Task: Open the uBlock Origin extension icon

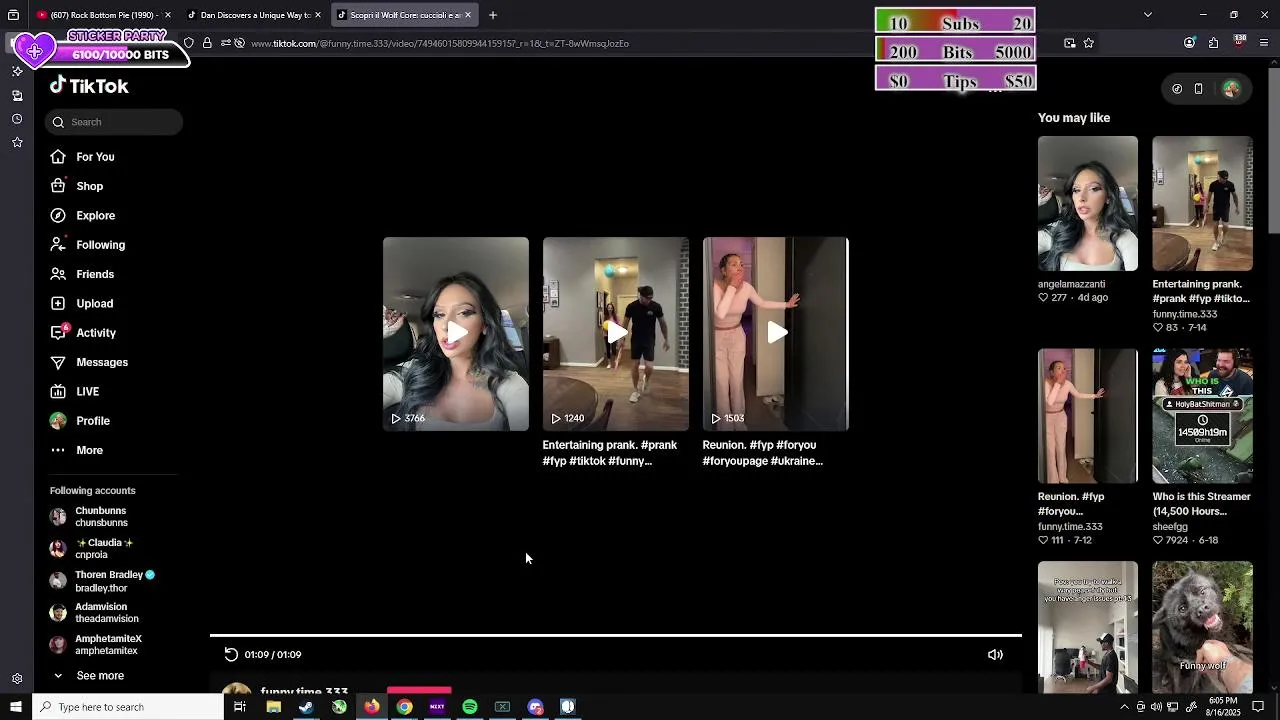Action: coord(1240,43)
